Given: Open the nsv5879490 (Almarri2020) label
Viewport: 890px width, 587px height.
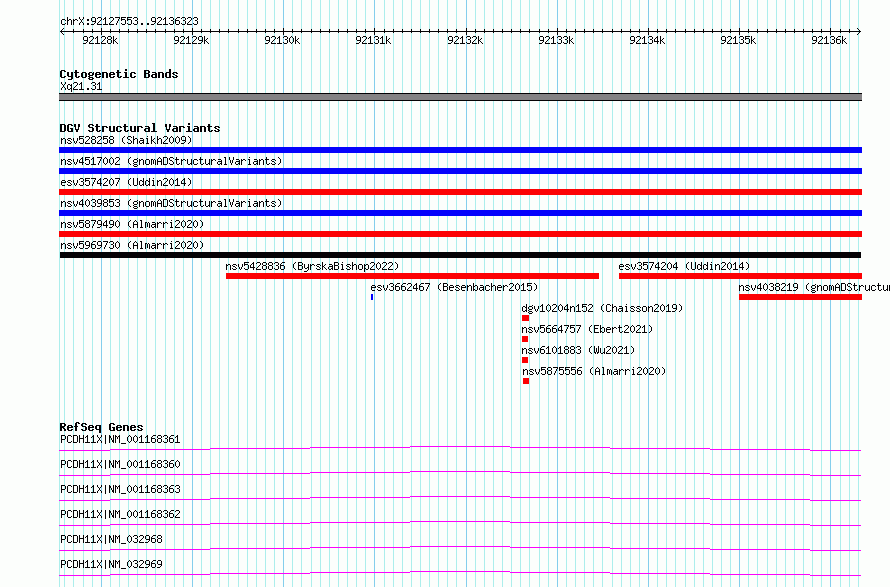Looking at the screenshot, I should click(x=132, y=224).
